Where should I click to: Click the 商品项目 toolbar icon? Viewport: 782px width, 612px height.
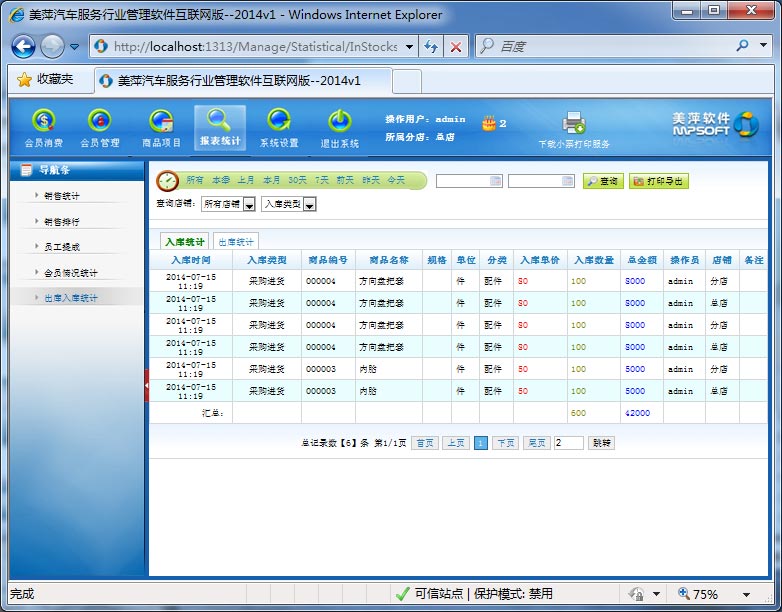161,122
